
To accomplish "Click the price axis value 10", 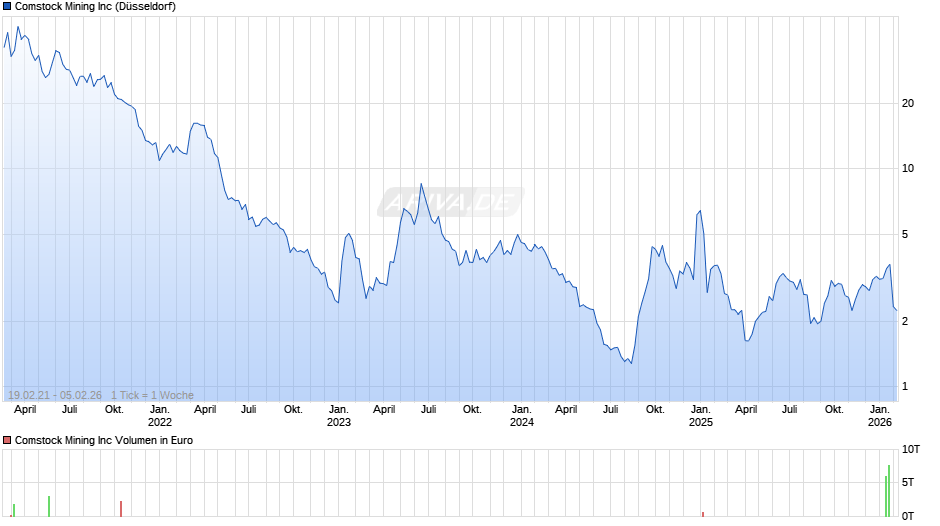I will click(908, 169).
